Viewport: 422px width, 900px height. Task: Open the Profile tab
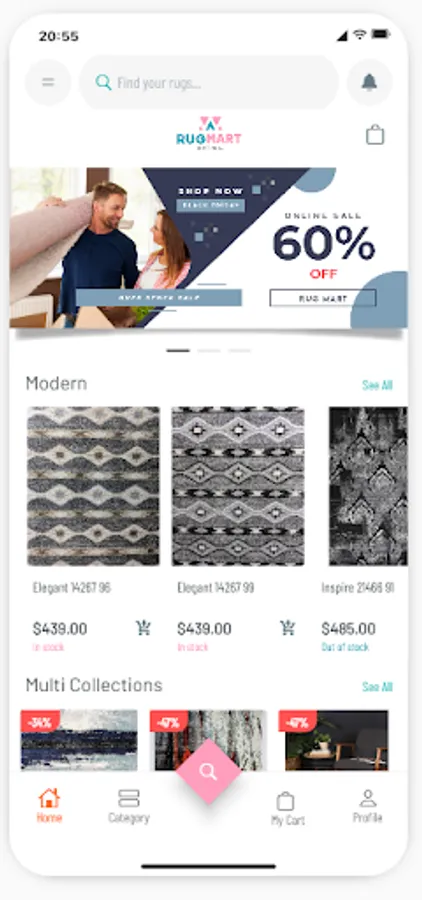click(367, 806)
